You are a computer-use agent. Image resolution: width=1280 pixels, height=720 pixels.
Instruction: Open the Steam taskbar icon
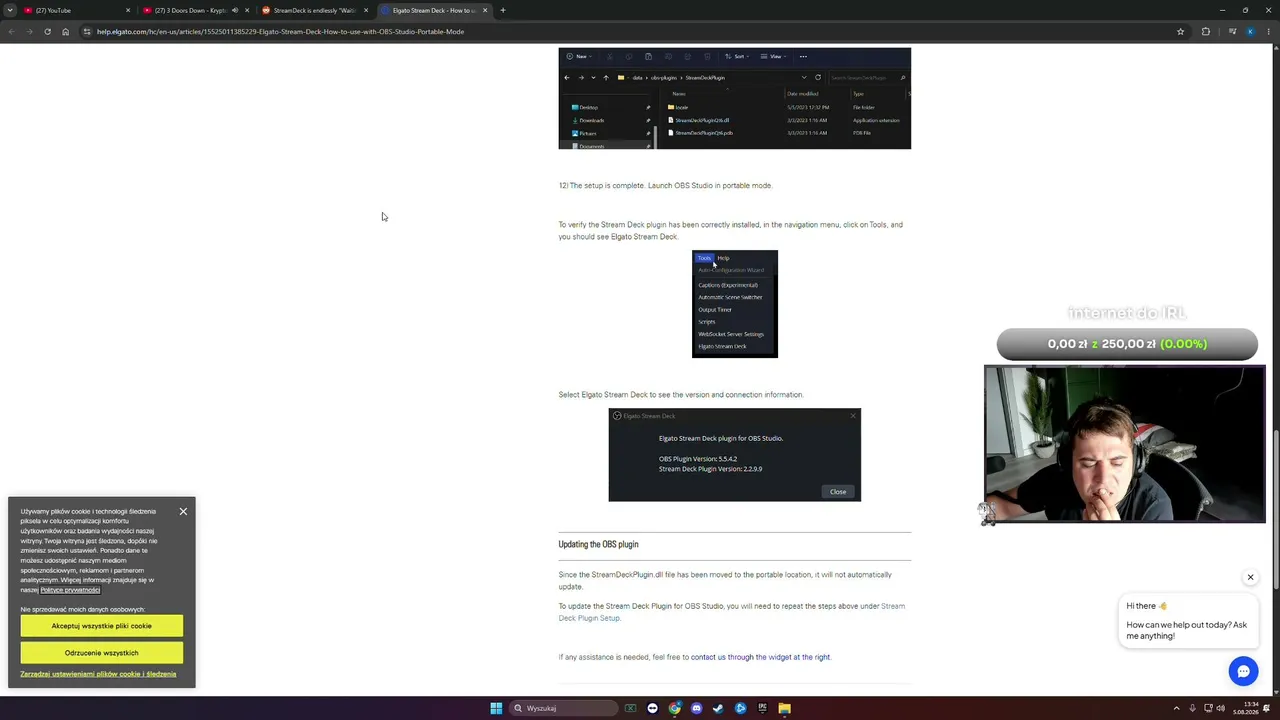click(718, 708)
